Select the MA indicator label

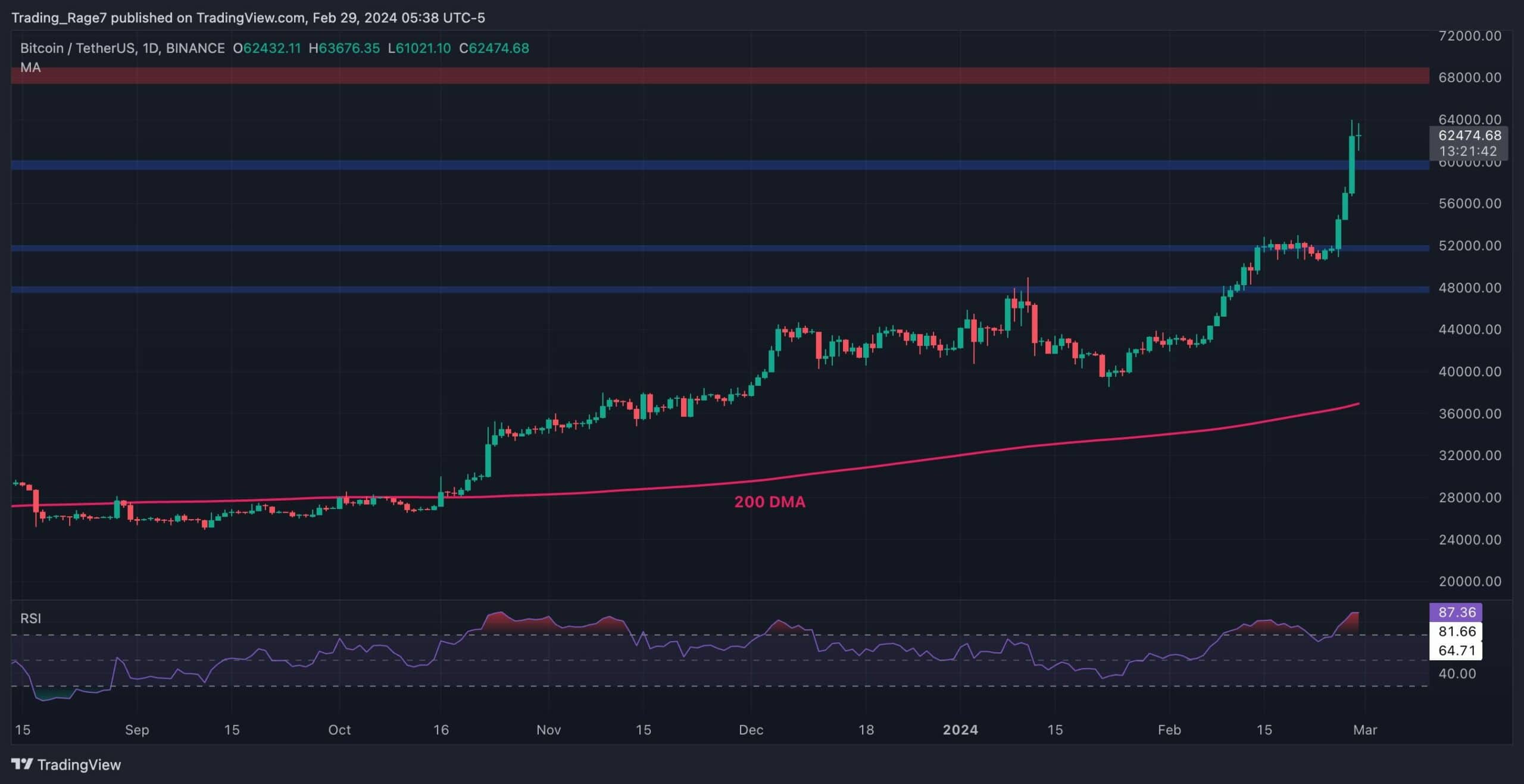(x=30, y=67)
